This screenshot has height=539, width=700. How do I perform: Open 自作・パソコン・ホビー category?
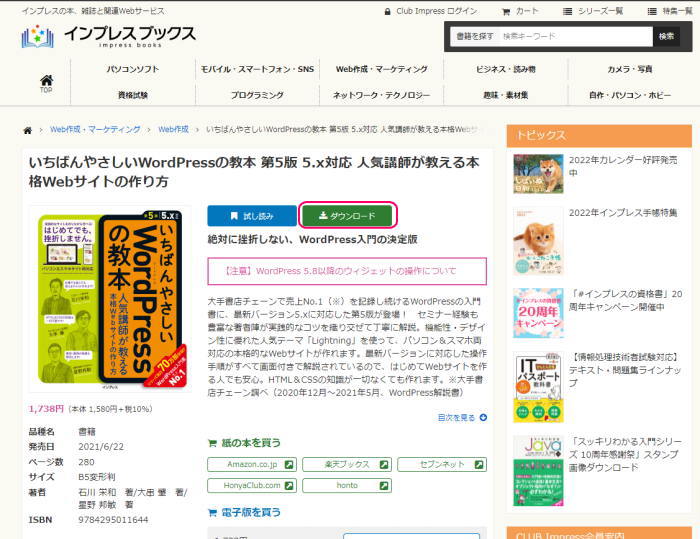pyautogui.click(x=630, y=95)
